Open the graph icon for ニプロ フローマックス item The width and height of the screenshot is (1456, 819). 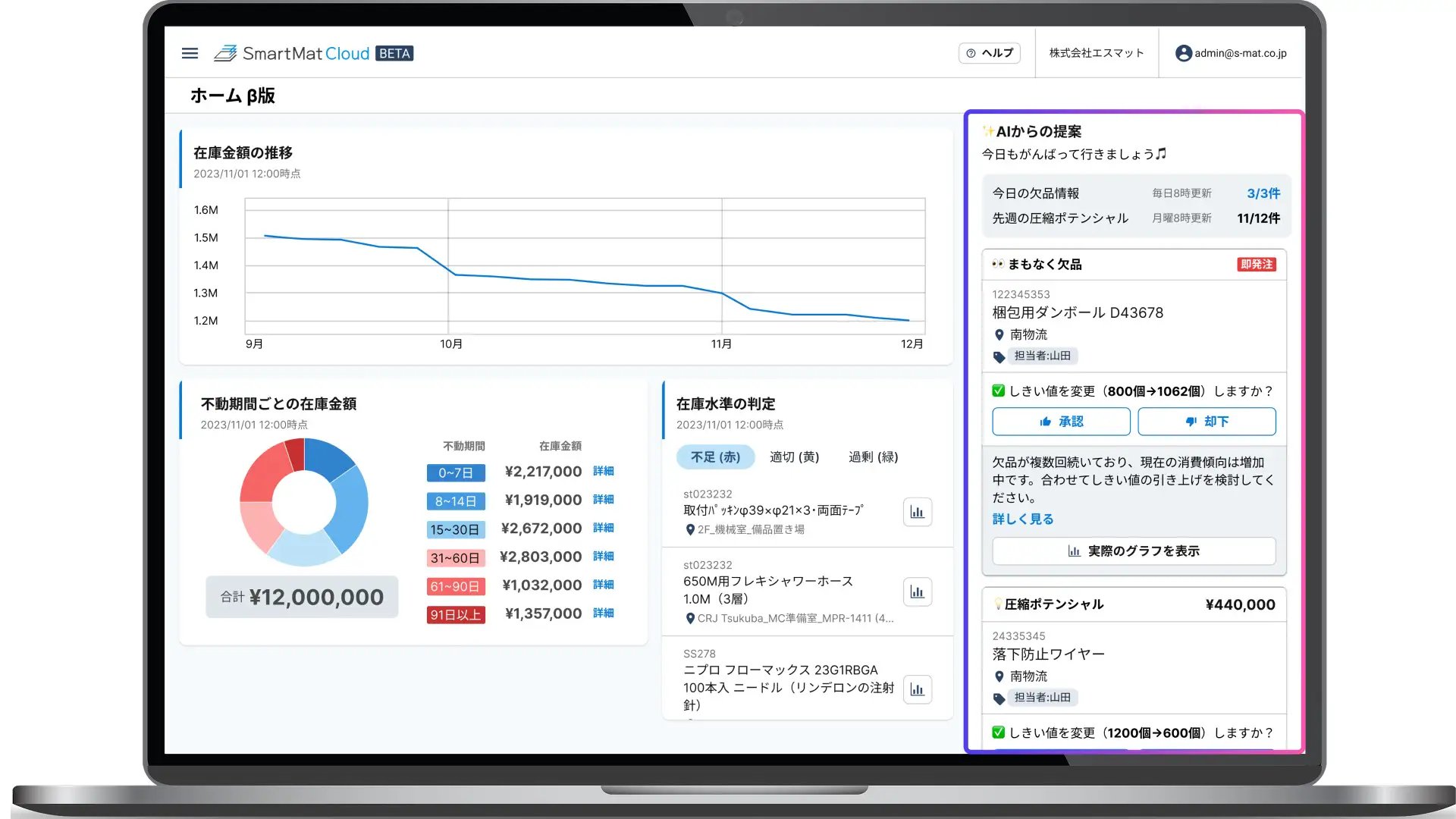click(917, 690)
